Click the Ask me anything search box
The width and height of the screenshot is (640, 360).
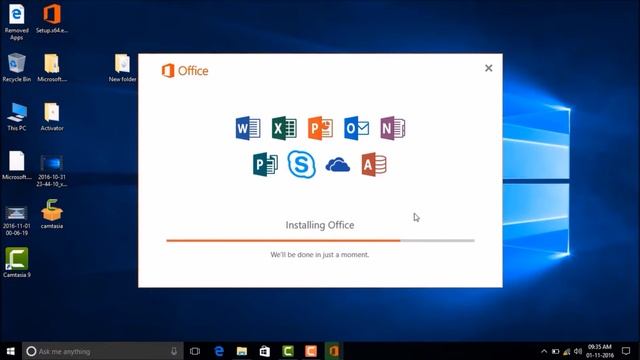(103, 351)
